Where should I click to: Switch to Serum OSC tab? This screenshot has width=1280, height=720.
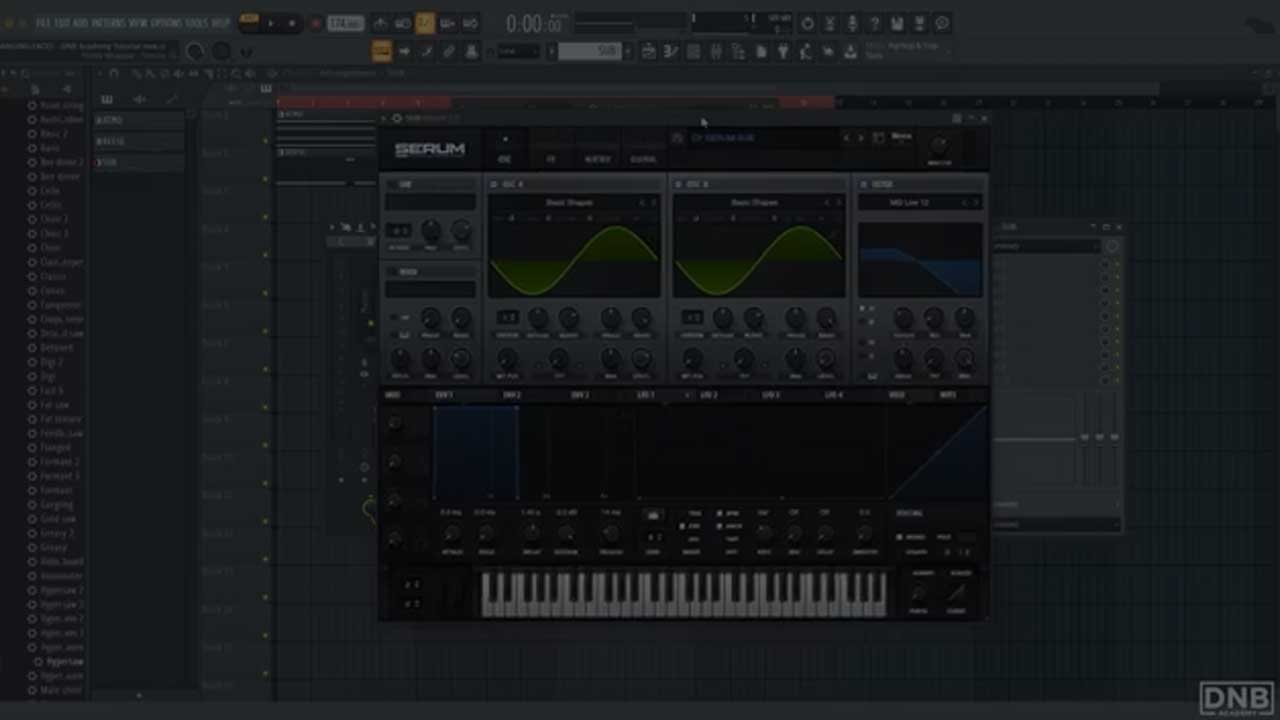(x=504, y=159)
